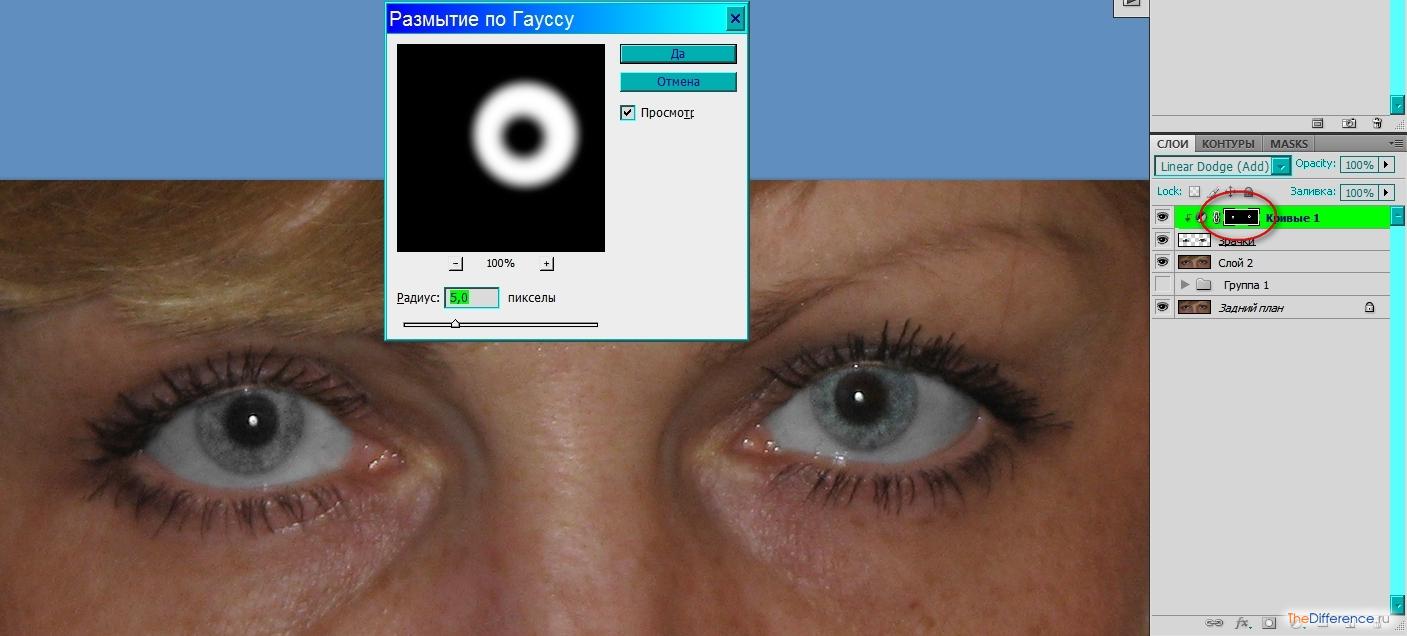The height and width of the screenshot is (636, 1407).
Task: Hide the Кривые 1 layer
Action: (1162, 216)
